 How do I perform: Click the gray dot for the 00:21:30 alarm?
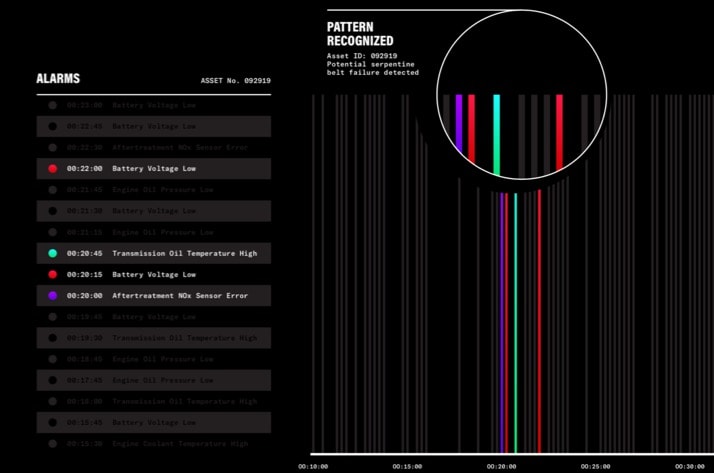coord(52,211)
